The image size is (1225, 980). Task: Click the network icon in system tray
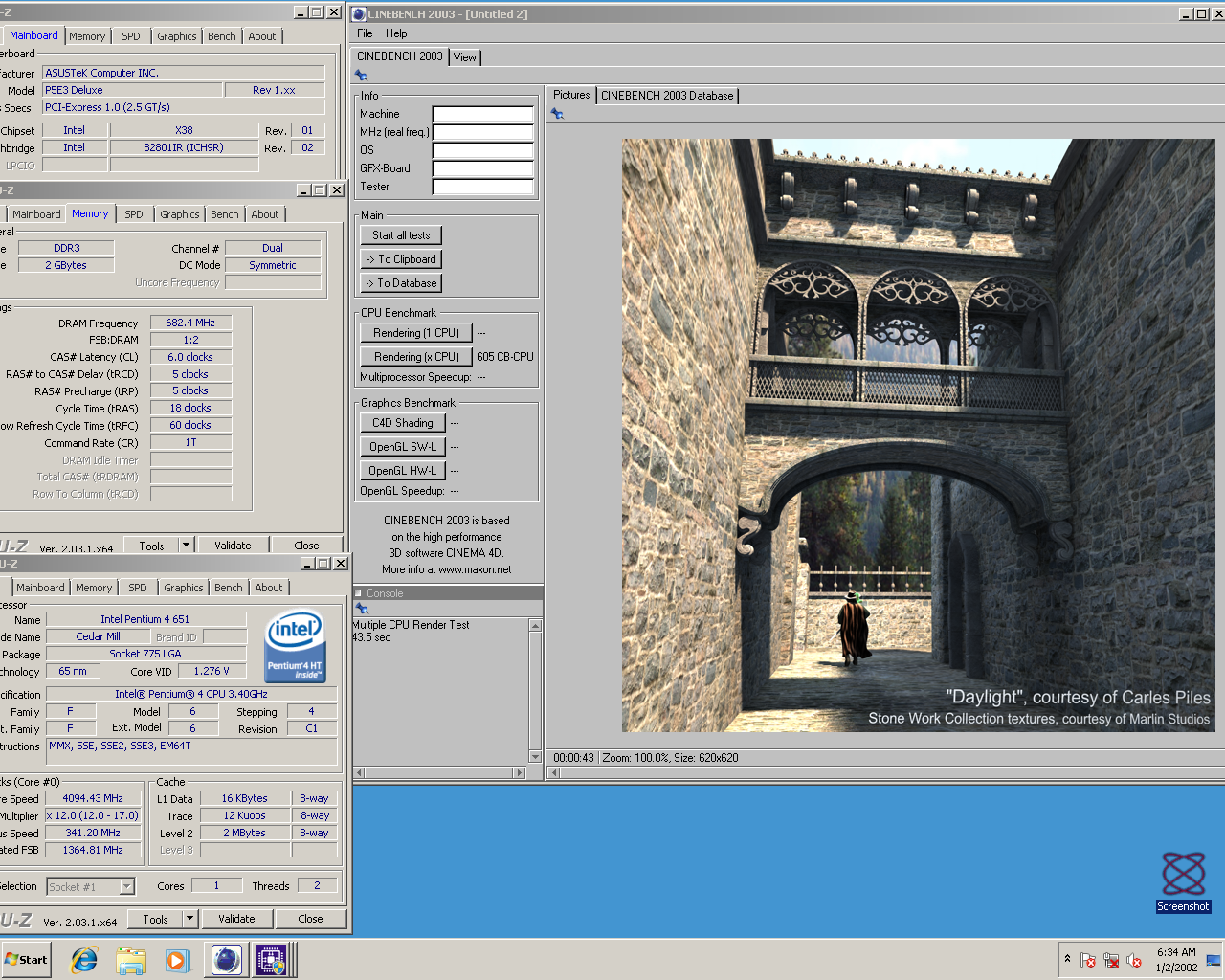pos(1111,960)
